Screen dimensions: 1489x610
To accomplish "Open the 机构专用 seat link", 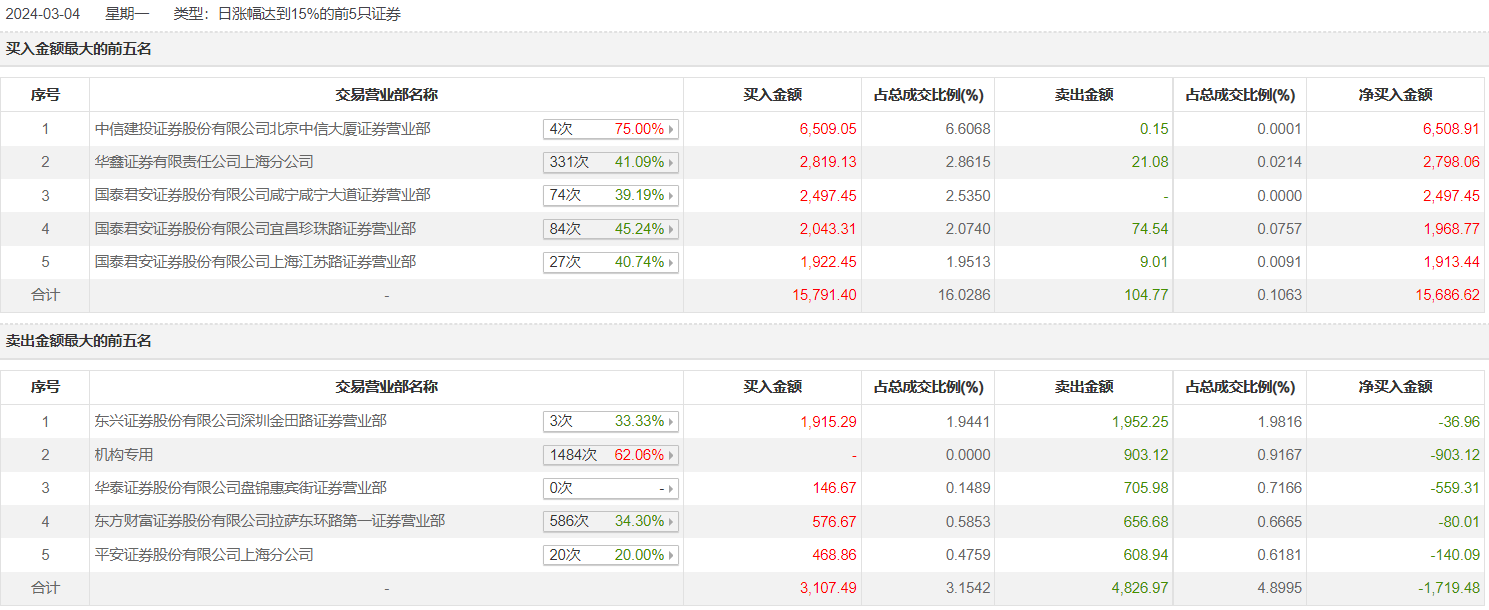I will click(124, 455).
